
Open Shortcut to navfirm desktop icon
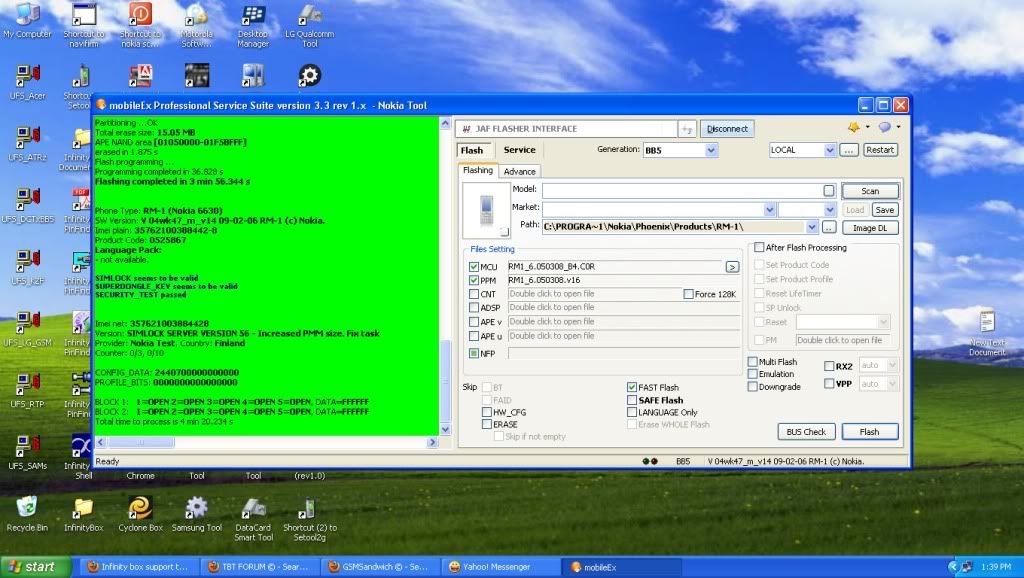tap(84, 25)
